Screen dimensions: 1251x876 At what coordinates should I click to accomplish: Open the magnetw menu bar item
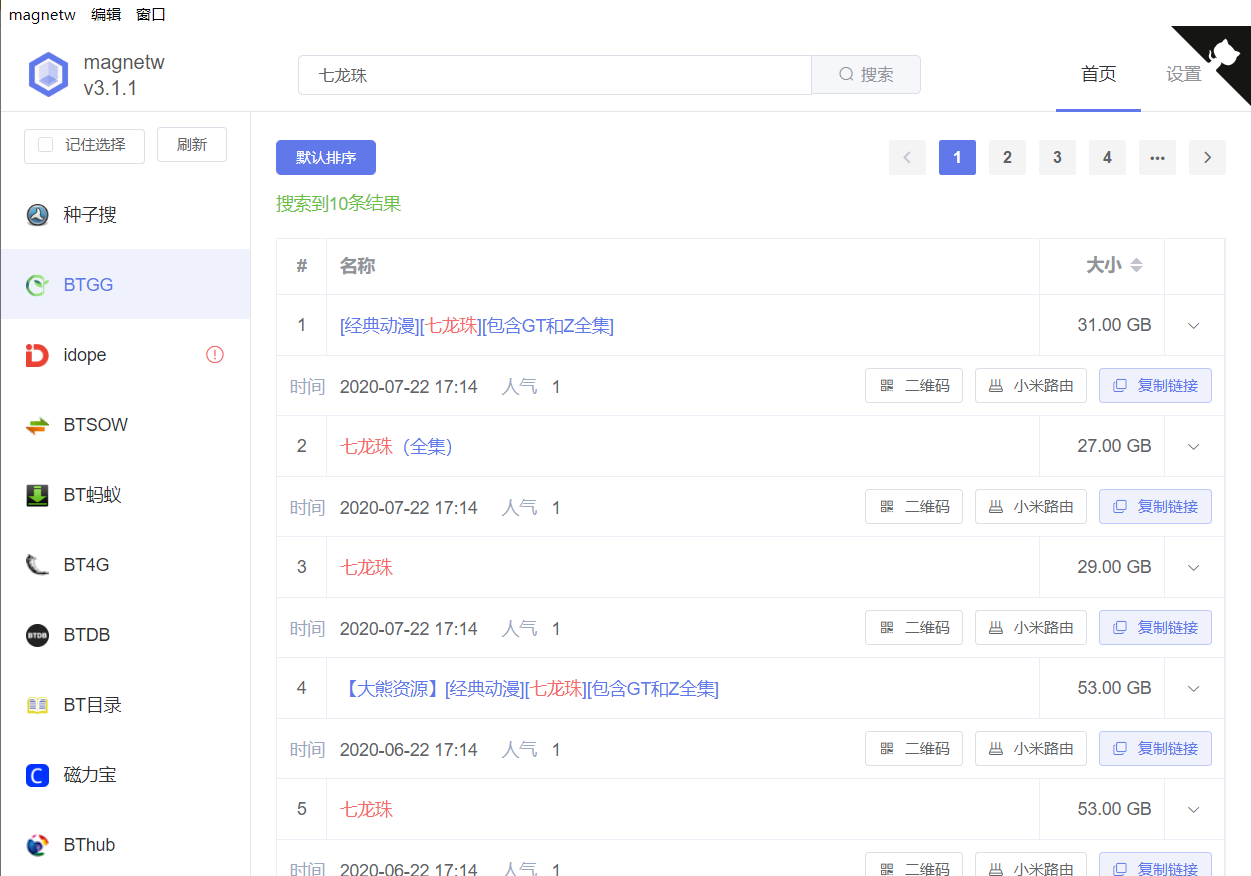(42, 14)
